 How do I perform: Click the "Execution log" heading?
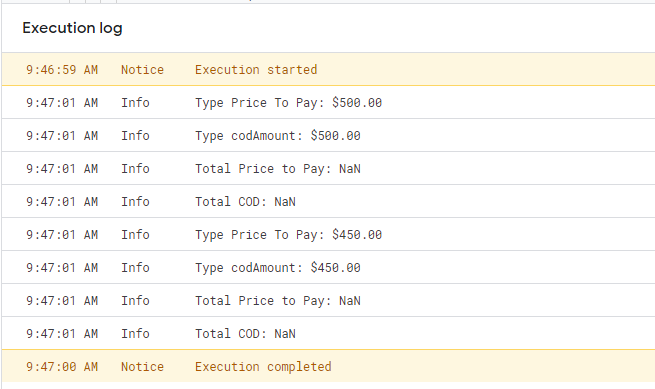click(72, 28)
